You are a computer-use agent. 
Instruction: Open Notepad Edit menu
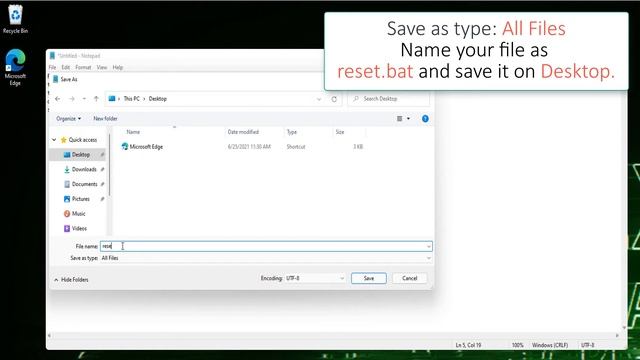point(65,67)
